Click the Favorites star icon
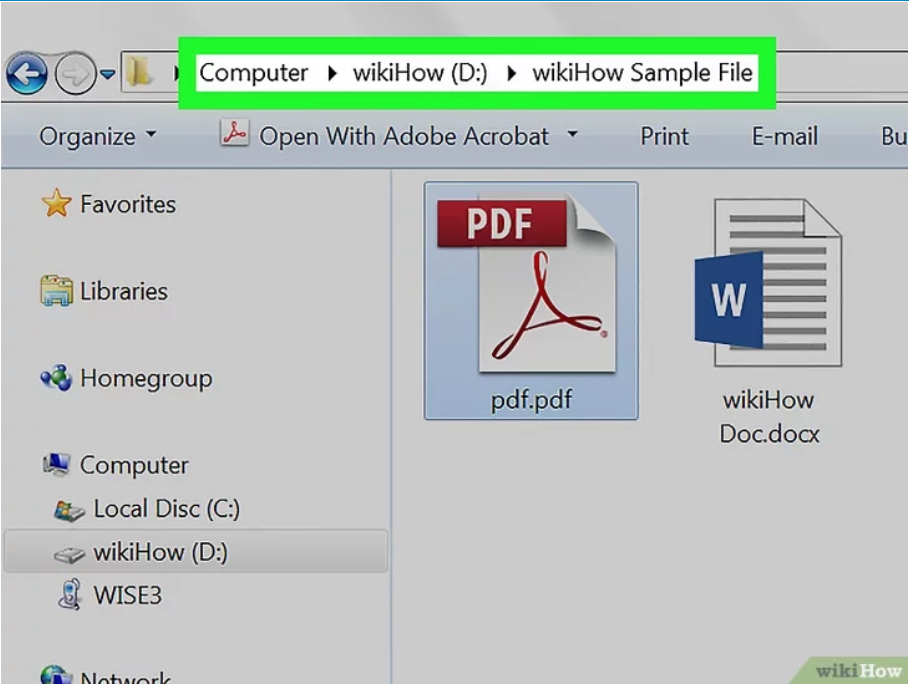The height and width of the screenshot is (686, 909). click(56, 204)
